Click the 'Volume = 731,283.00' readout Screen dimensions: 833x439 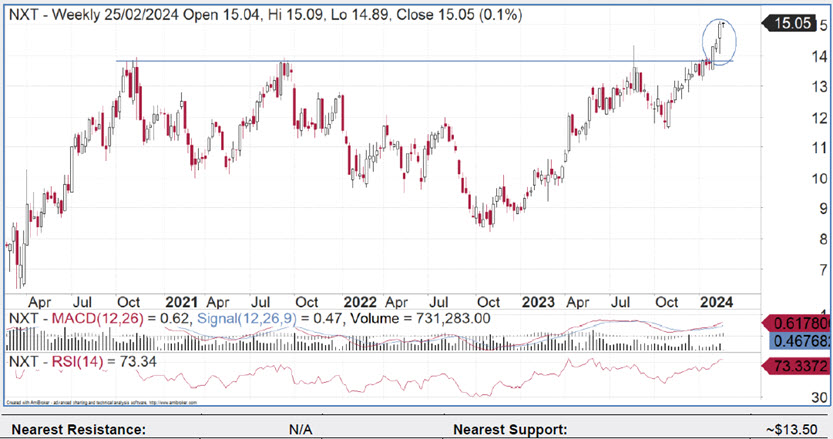[421, 319]
